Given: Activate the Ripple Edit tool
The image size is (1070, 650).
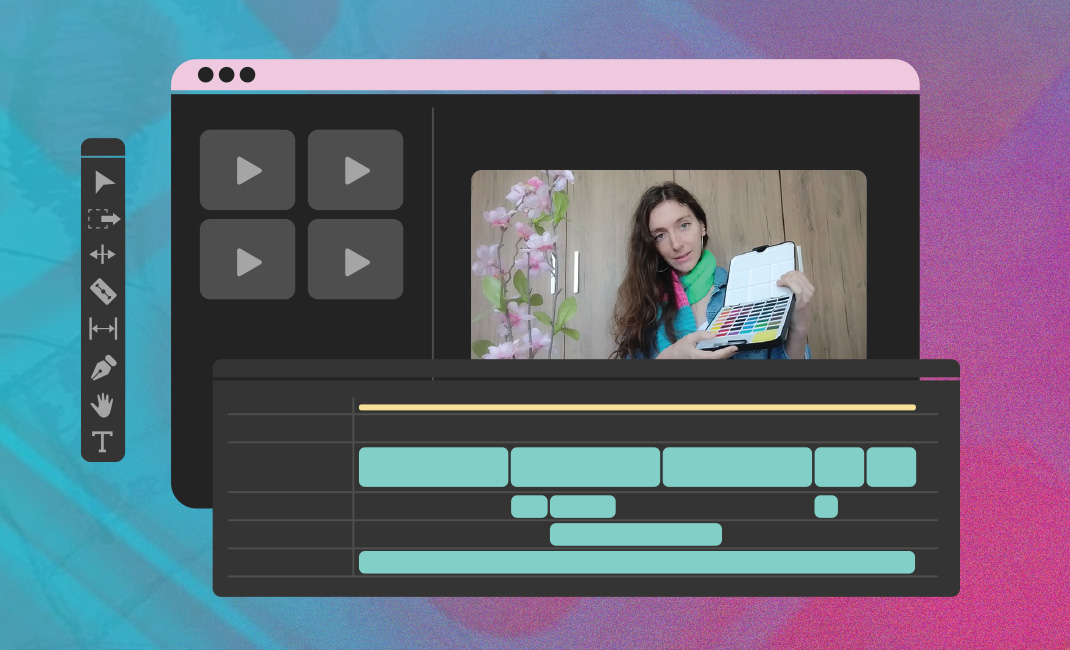Looking at the screenshot, I should [103, 255].
